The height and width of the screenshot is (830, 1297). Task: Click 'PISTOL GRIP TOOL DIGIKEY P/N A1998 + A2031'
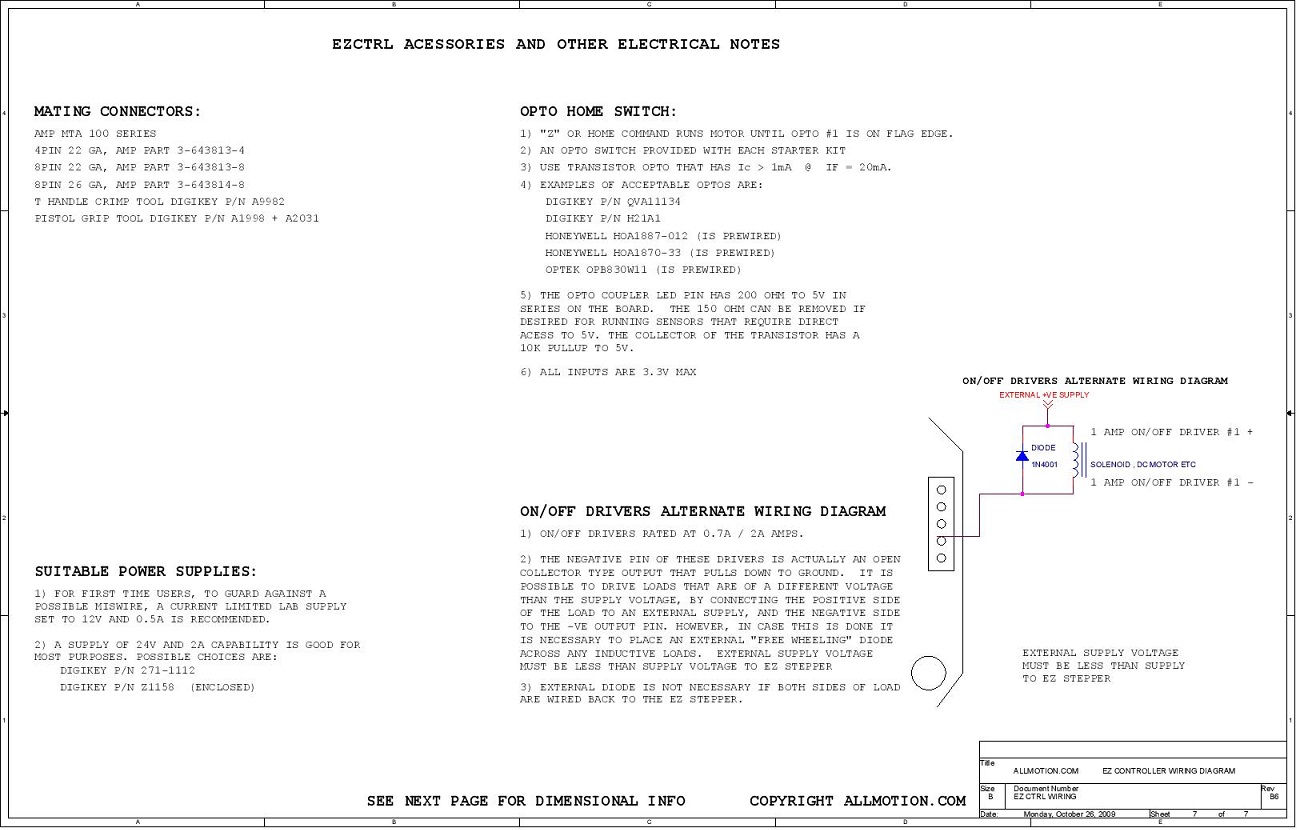tap(177, 218)
